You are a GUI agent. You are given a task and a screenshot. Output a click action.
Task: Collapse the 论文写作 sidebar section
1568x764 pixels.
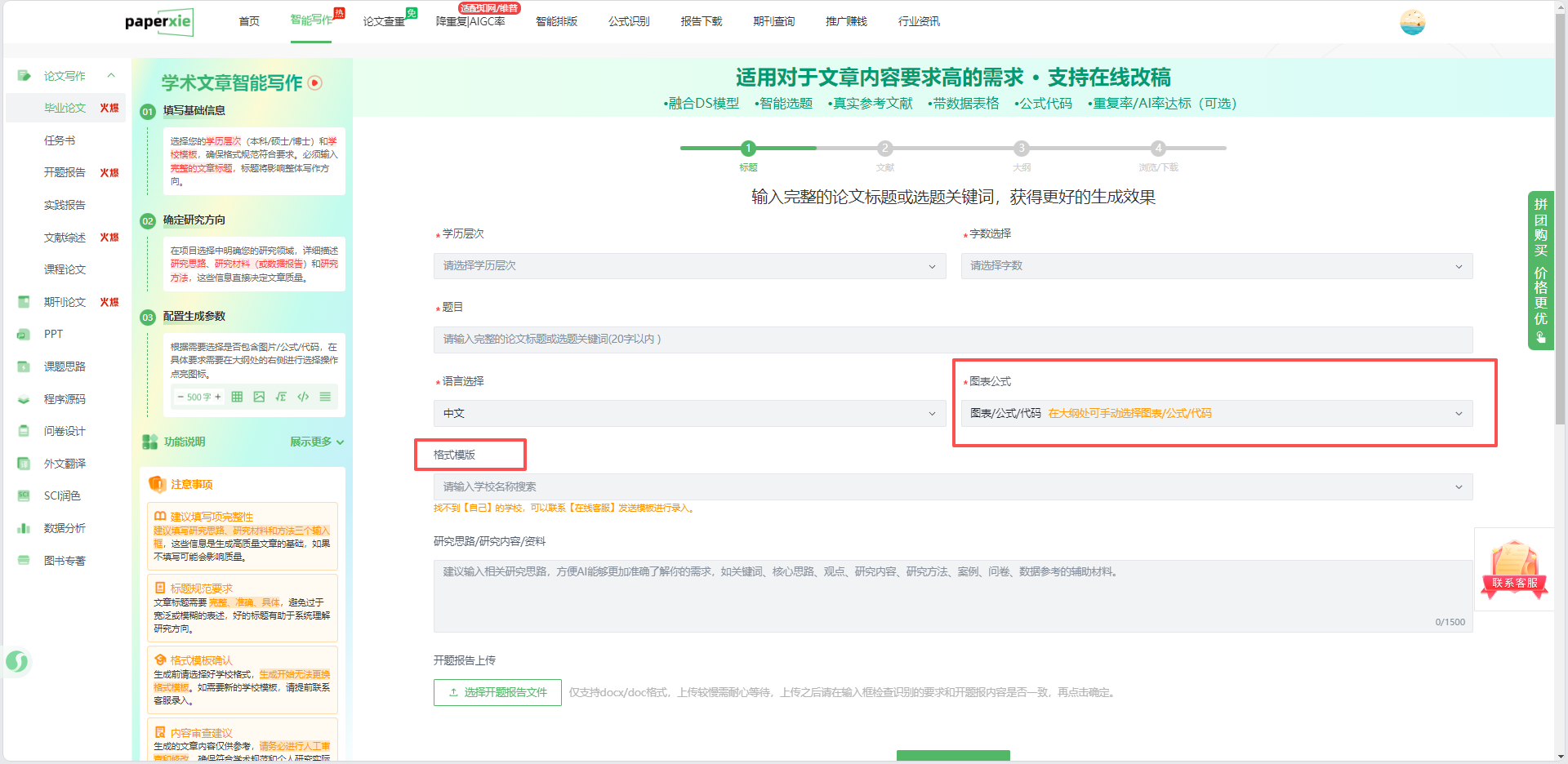(x=111, y=76)
